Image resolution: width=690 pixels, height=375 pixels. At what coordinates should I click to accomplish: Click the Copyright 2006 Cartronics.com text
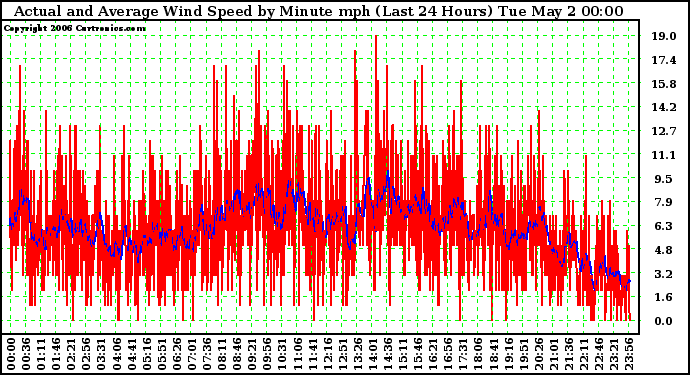(75, 28)
